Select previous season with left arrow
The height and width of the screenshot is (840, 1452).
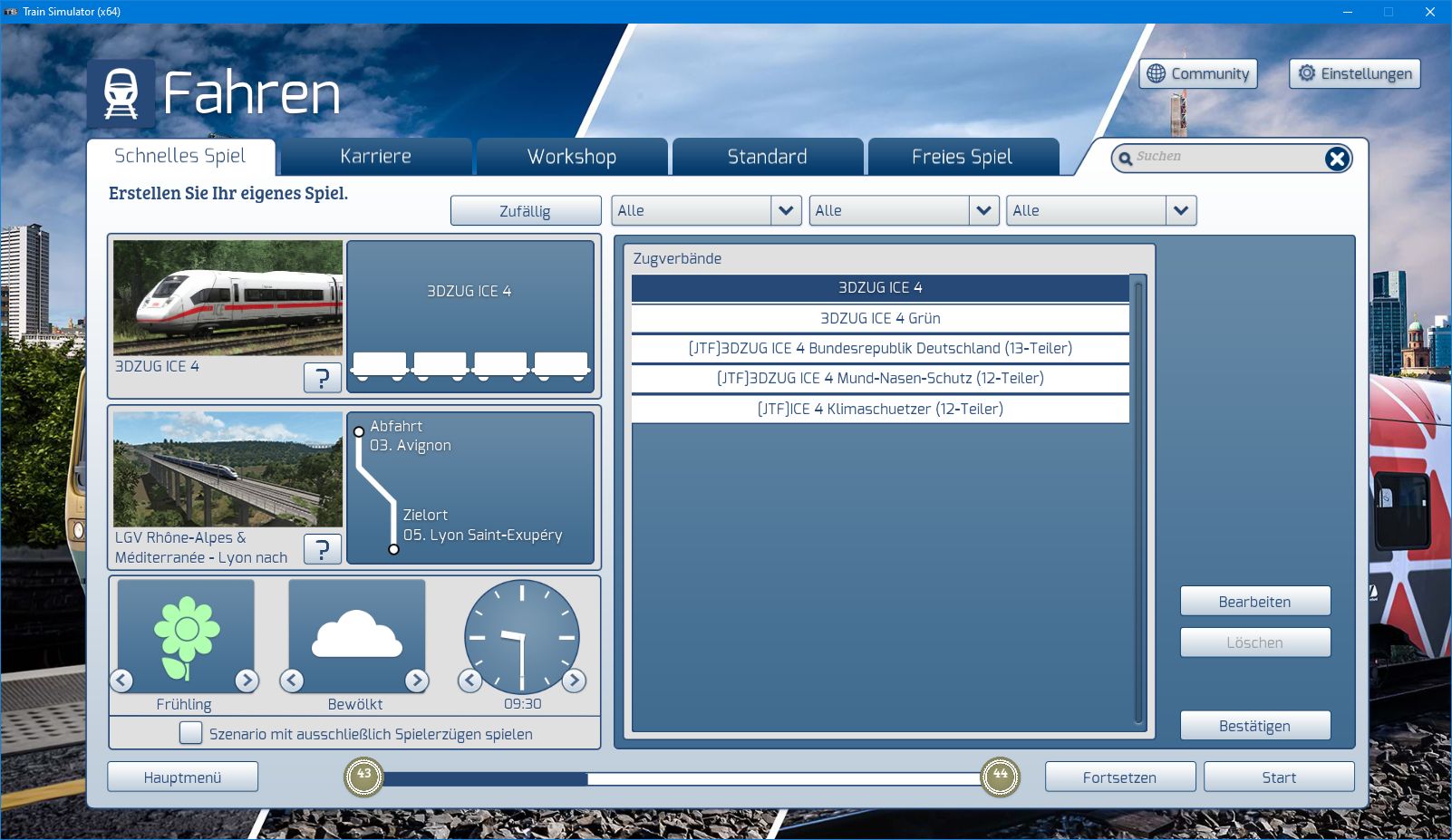tap(121, 681)
